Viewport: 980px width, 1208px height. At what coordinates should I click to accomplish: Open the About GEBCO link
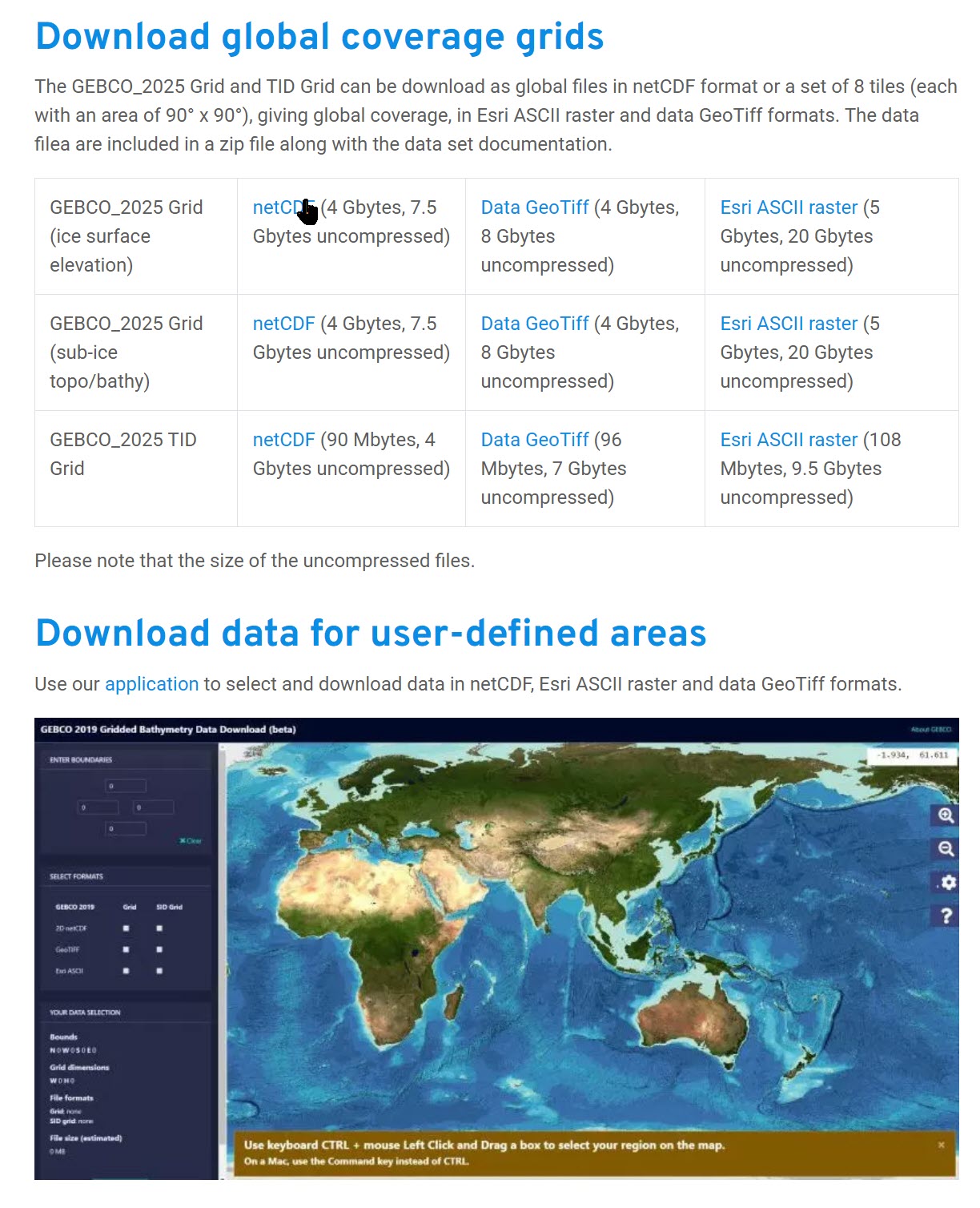pos(930,730)
